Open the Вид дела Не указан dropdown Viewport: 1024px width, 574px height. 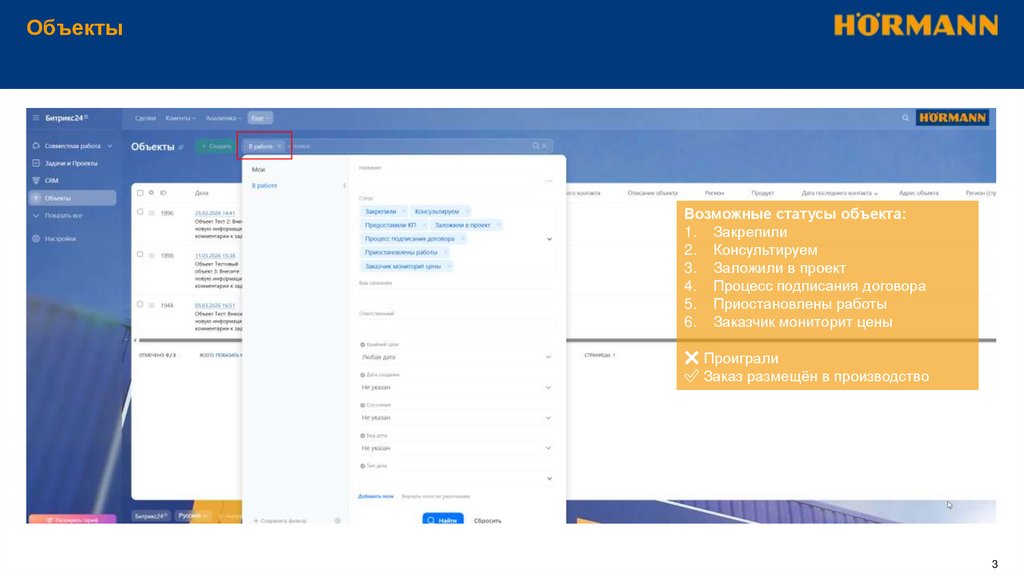456,448
